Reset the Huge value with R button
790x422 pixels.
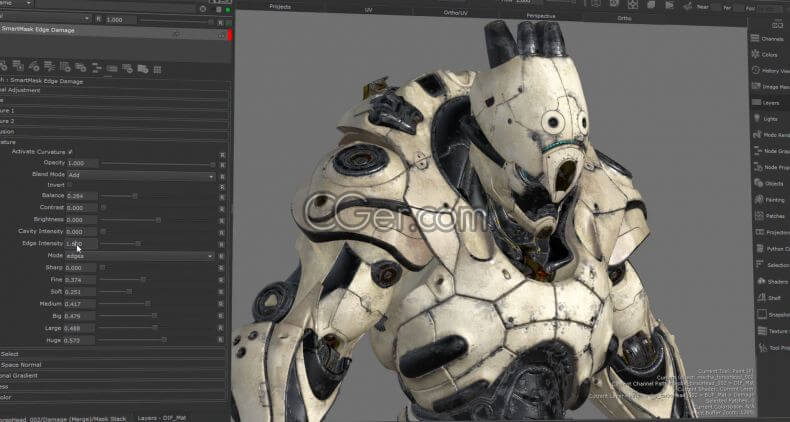coord(221,340)
